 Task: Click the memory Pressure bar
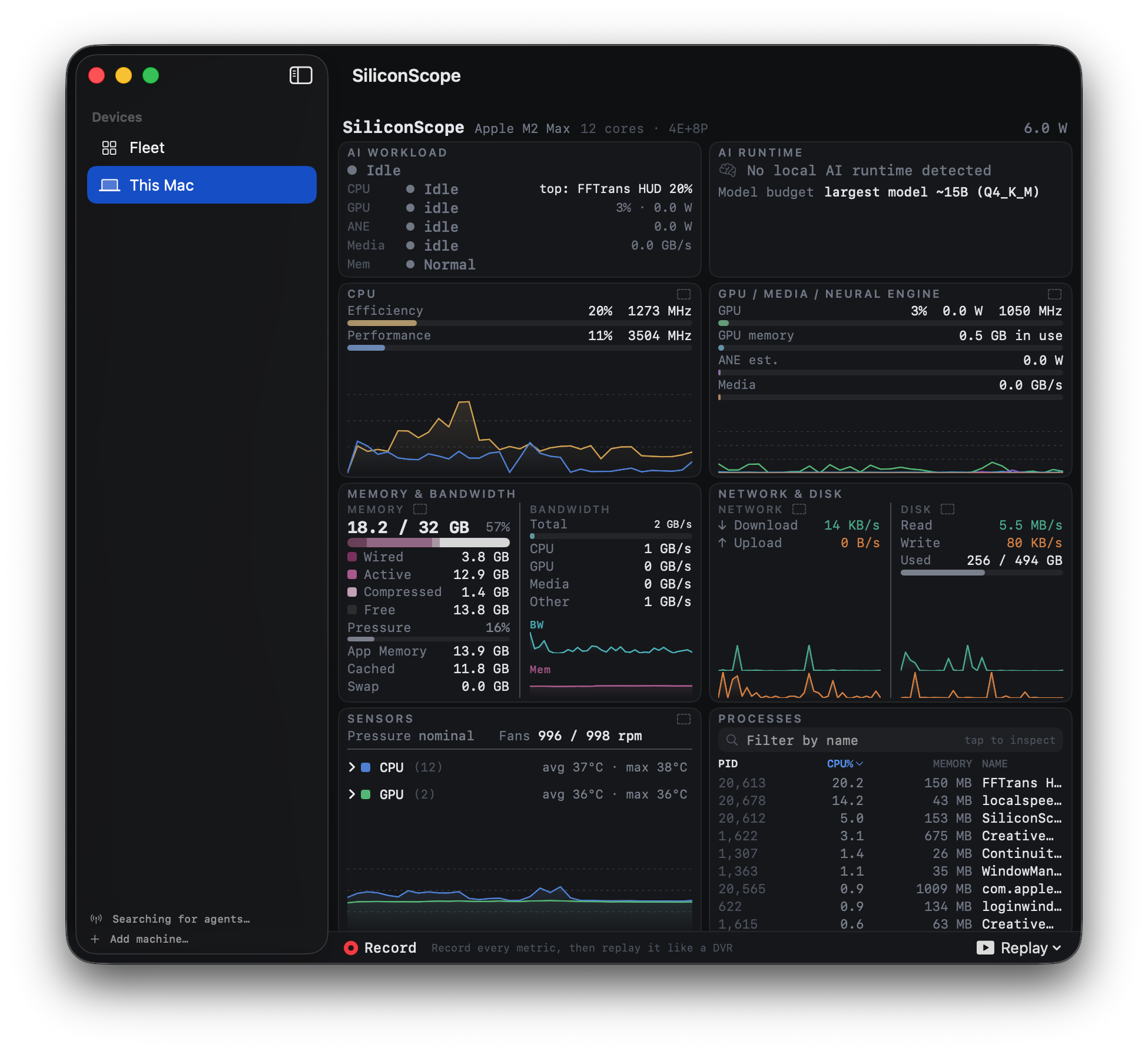pyautogui.click(x=429, y=638)
